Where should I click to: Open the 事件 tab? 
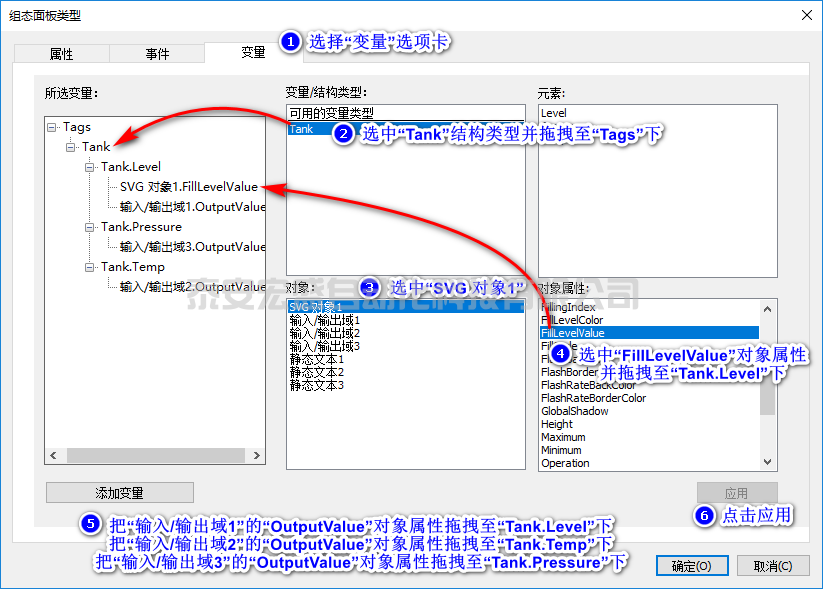pos(157,53)
